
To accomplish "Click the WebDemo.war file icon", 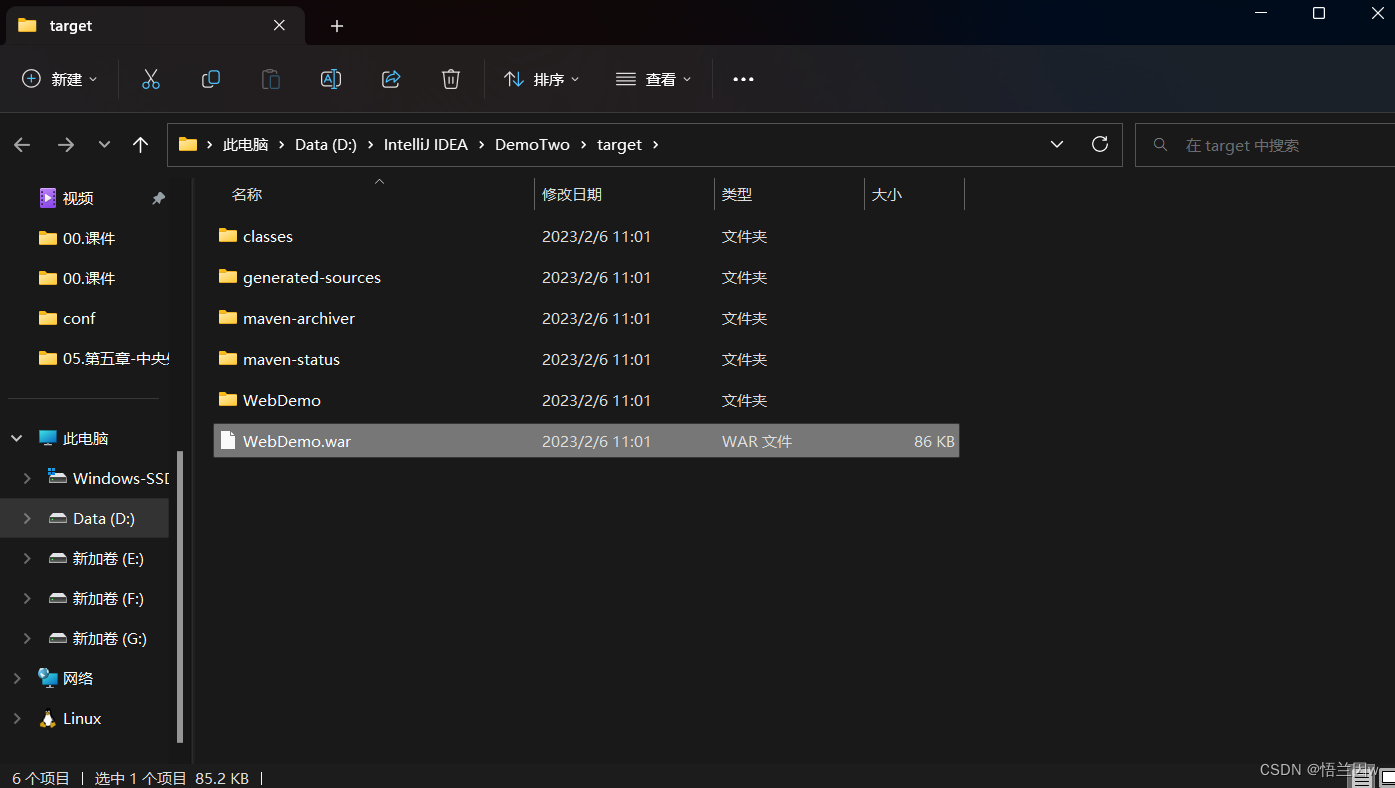I will click(227, 441).
